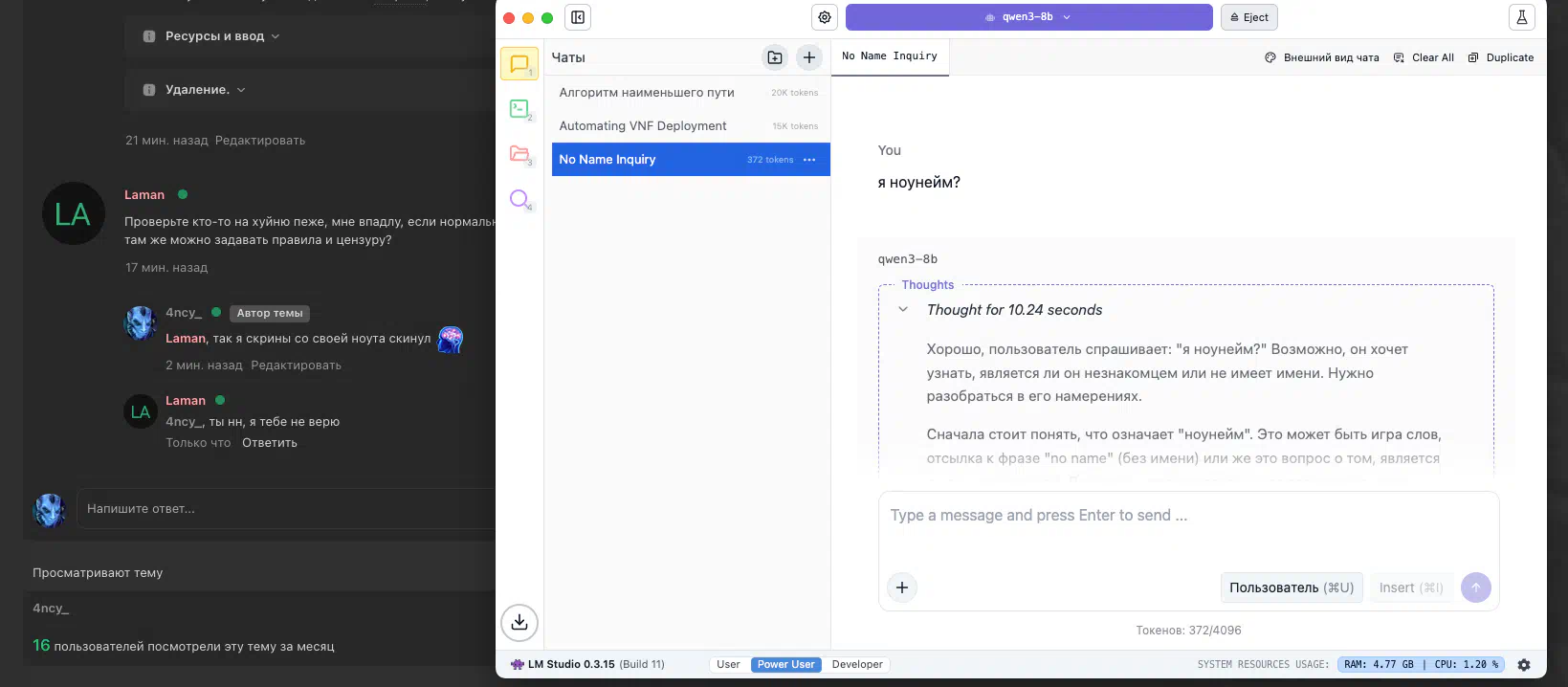The height and width of the screenshot is (687, 1568).
Task: Click the 'Пользователь (⌘U)' role button
Action: click(1292, 587)
